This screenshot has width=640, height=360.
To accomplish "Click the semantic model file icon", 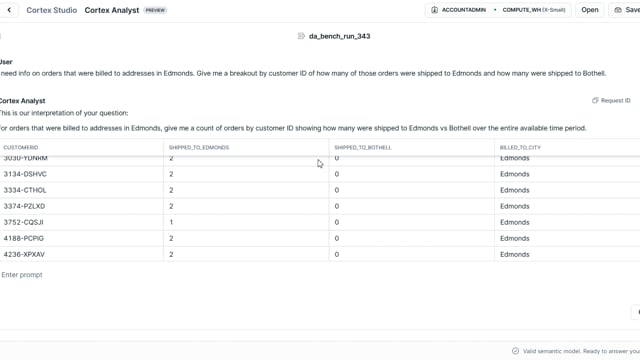I will point(301,36).
